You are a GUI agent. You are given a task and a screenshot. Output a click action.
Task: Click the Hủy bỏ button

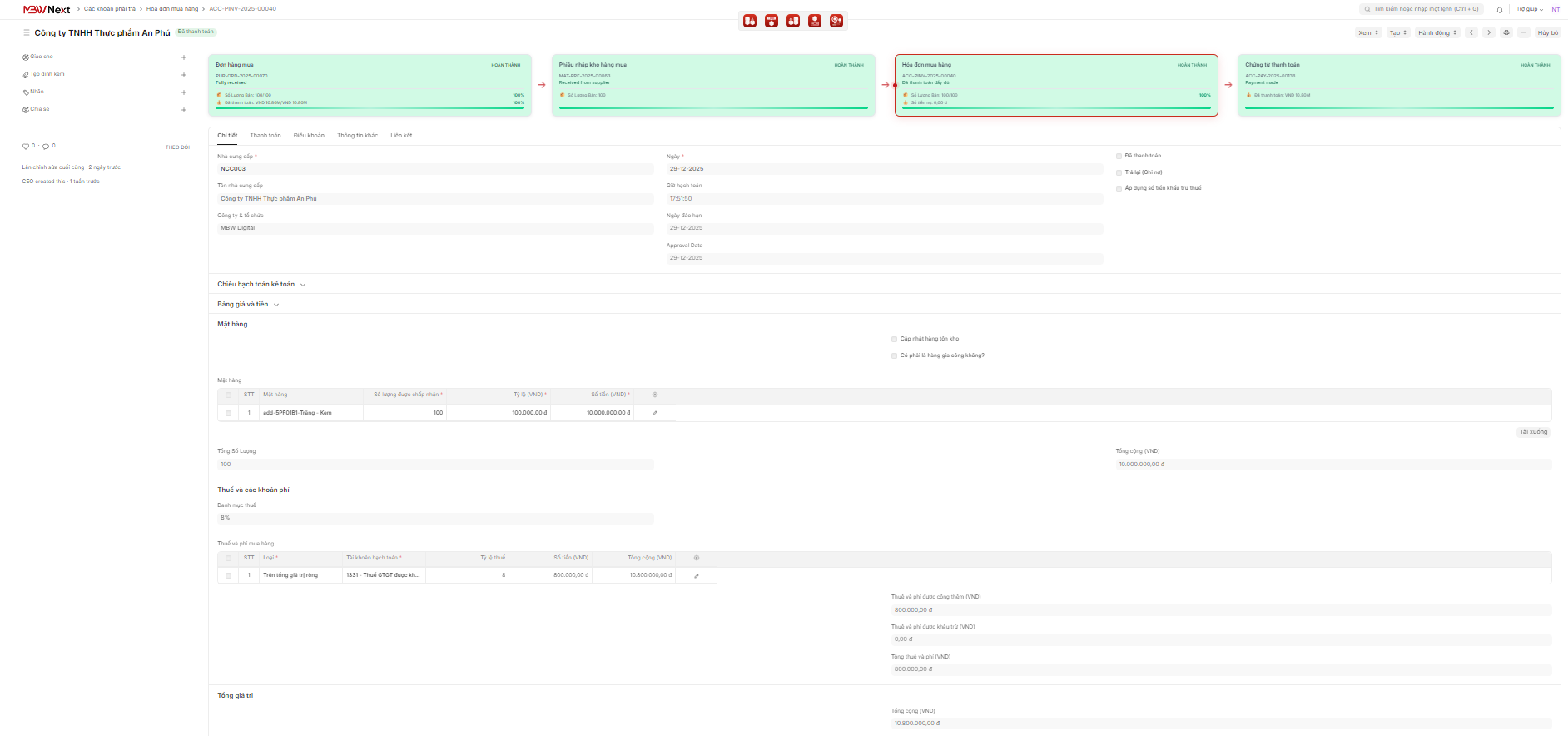tap(1547, 33)
